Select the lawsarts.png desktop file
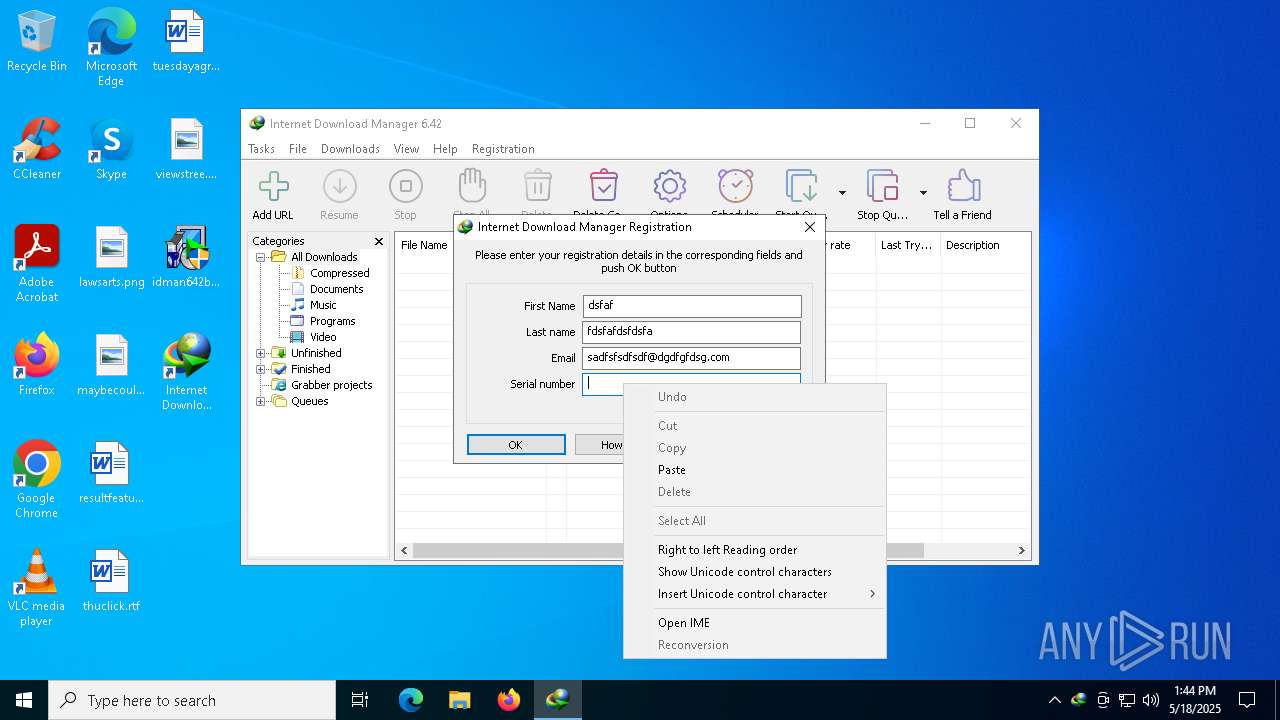 (x=111, y=257)
